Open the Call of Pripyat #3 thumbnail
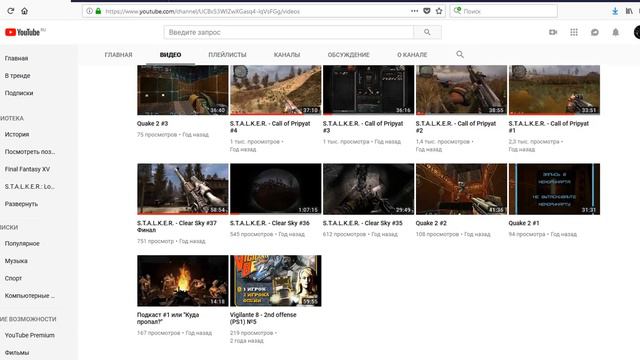640x360 pixels. point(369,90)
